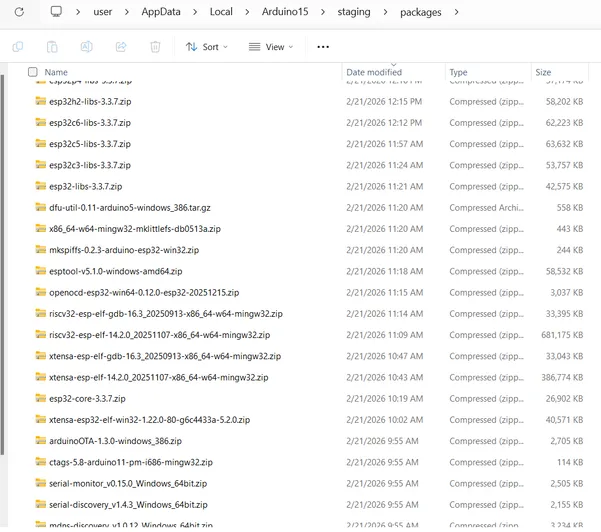Go to Arduino15 folder in breadcrumb
Viewport: 601px width, 532px height.
(285, 12)
